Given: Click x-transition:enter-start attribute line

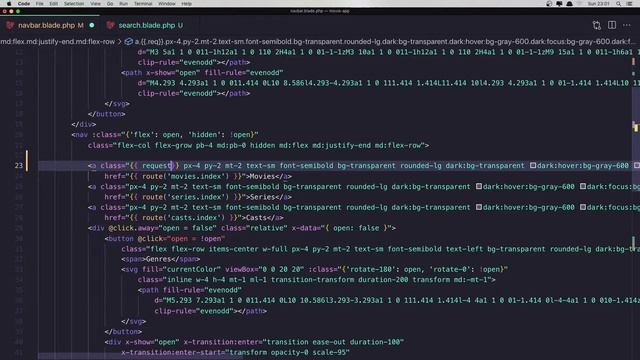Looking at the screenshot, I should [235, 352].
